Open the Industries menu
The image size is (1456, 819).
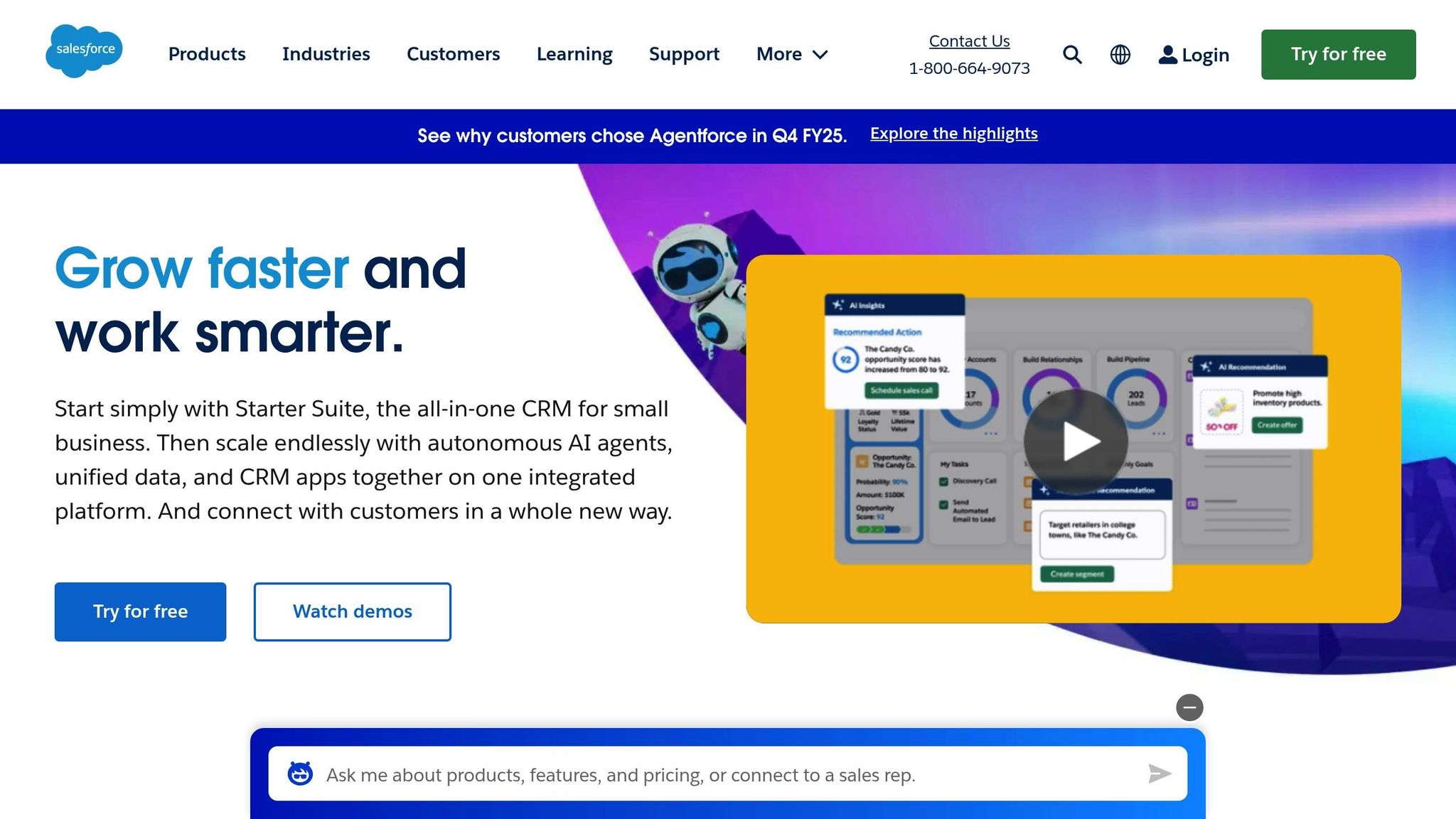pos(326,54)
